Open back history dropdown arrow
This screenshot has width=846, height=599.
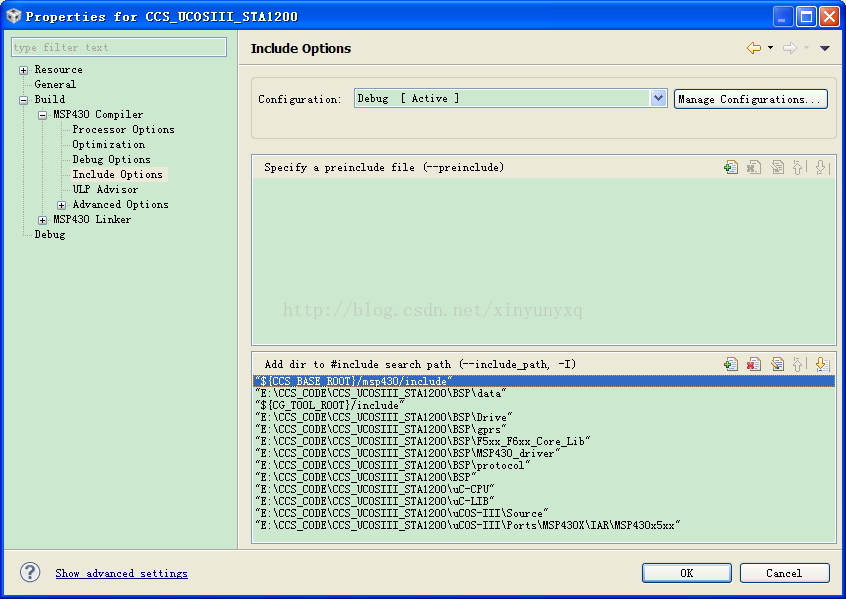(x=770, y=48)
